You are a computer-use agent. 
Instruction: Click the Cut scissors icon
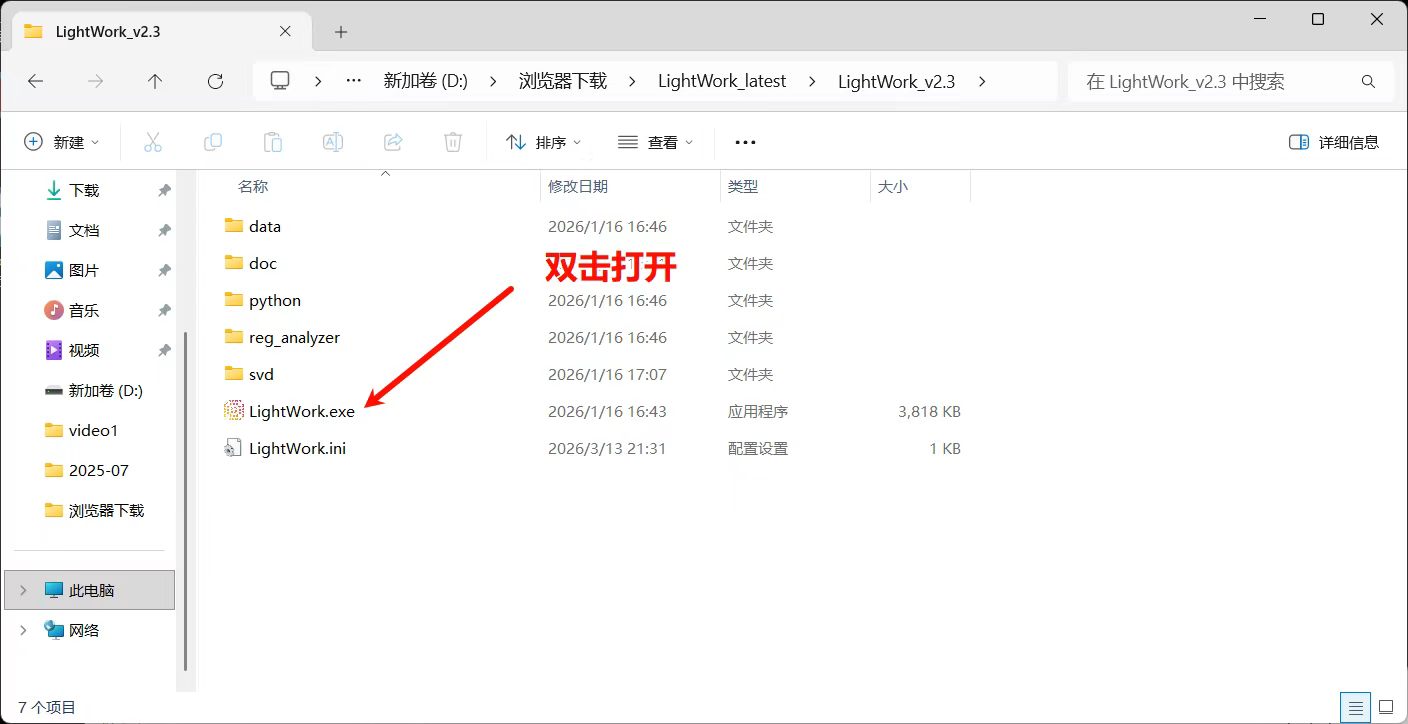point(153,142)
